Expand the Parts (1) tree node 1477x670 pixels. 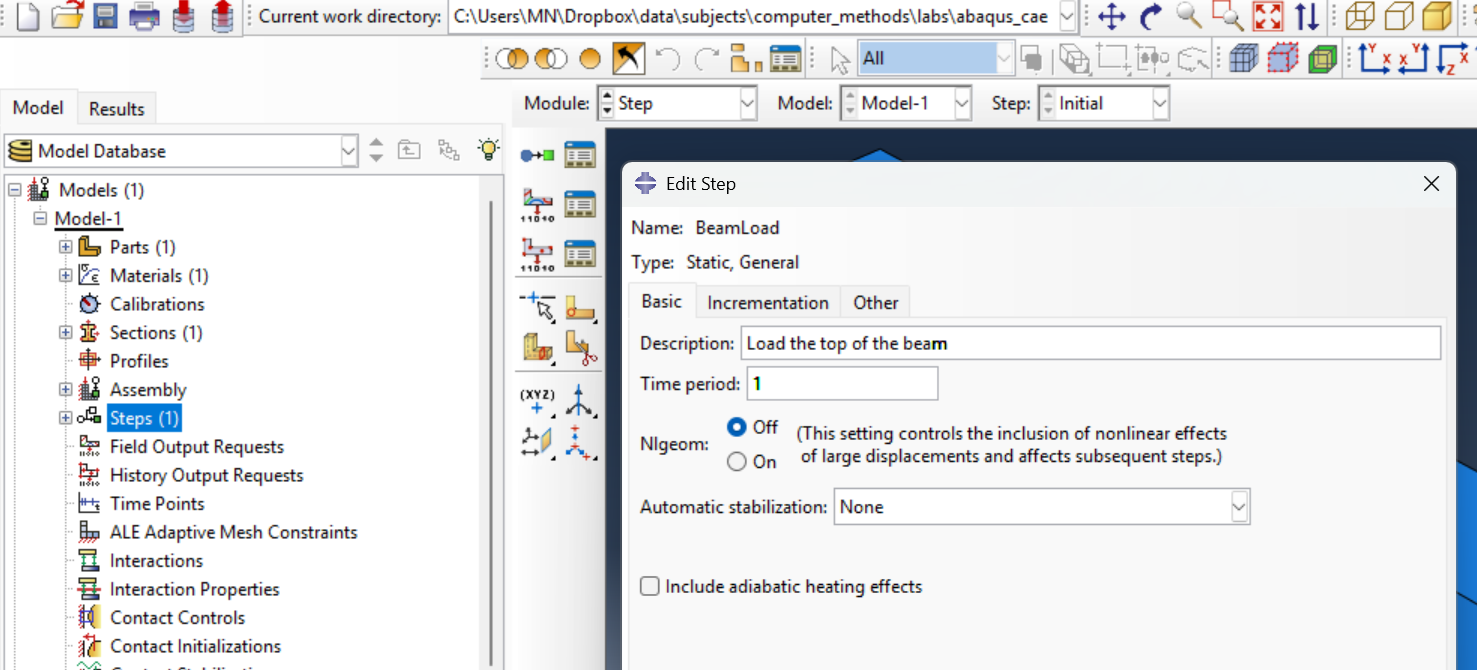click(66, 247)
